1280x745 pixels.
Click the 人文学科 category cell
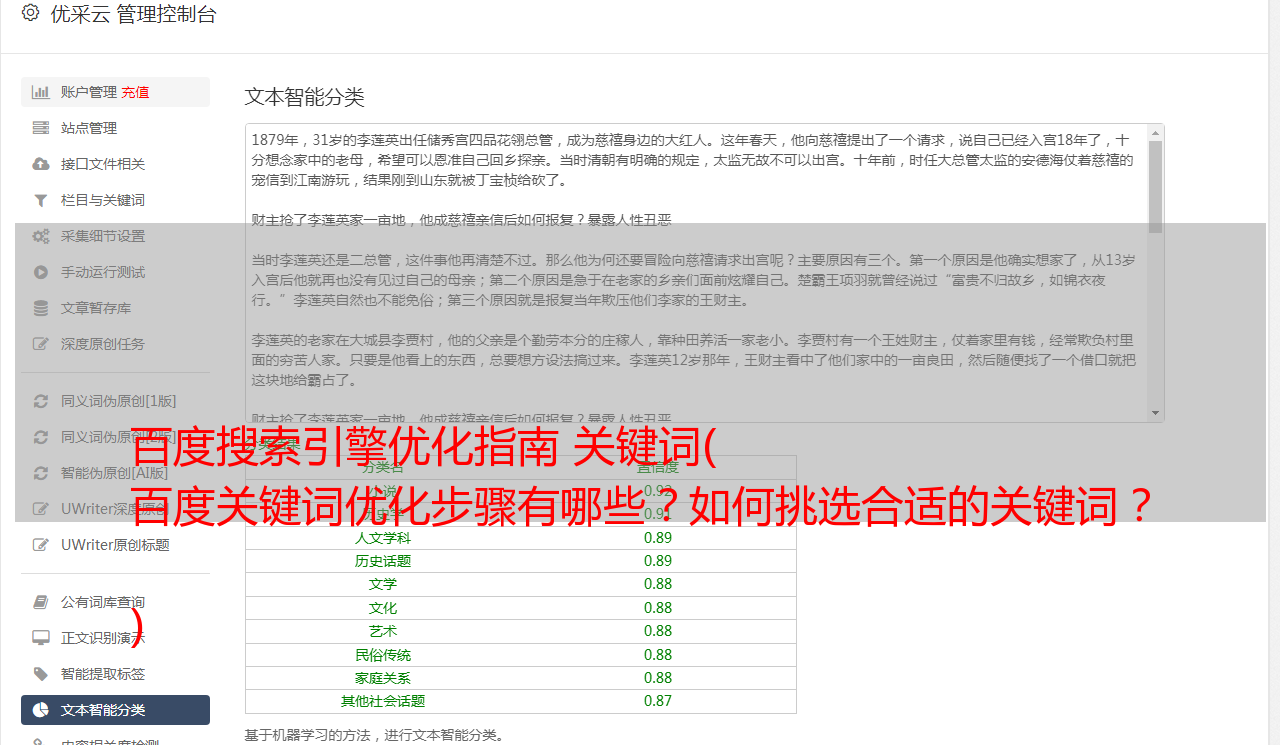click(x=383, y=537)
